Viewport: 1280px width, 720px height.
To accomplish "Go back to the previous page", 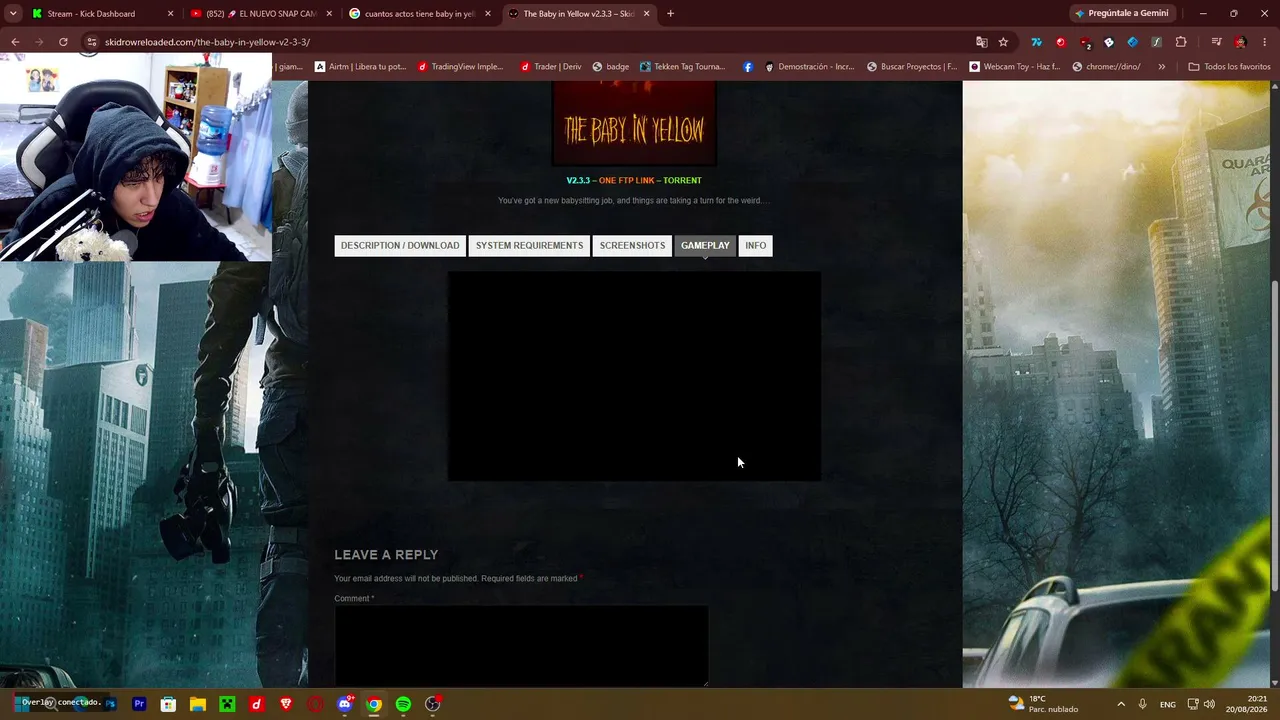I will pyautogui.click(x=15, y=42).
